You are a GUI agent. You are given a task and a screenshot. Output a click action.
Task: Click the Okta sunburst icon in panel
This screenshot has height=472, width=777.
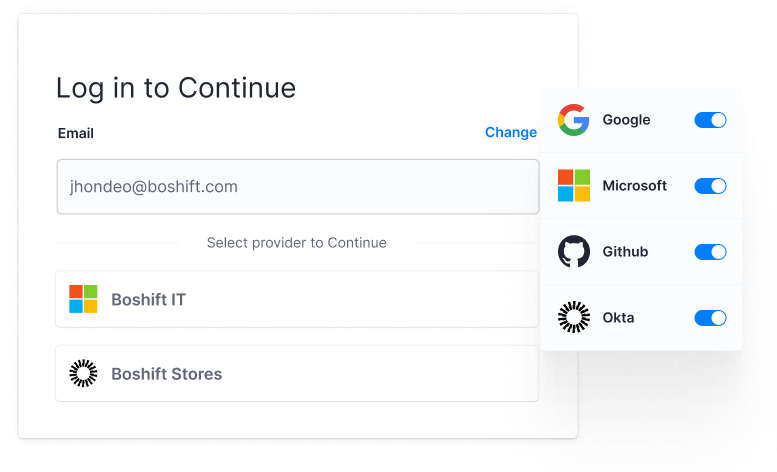click(574, 317)
